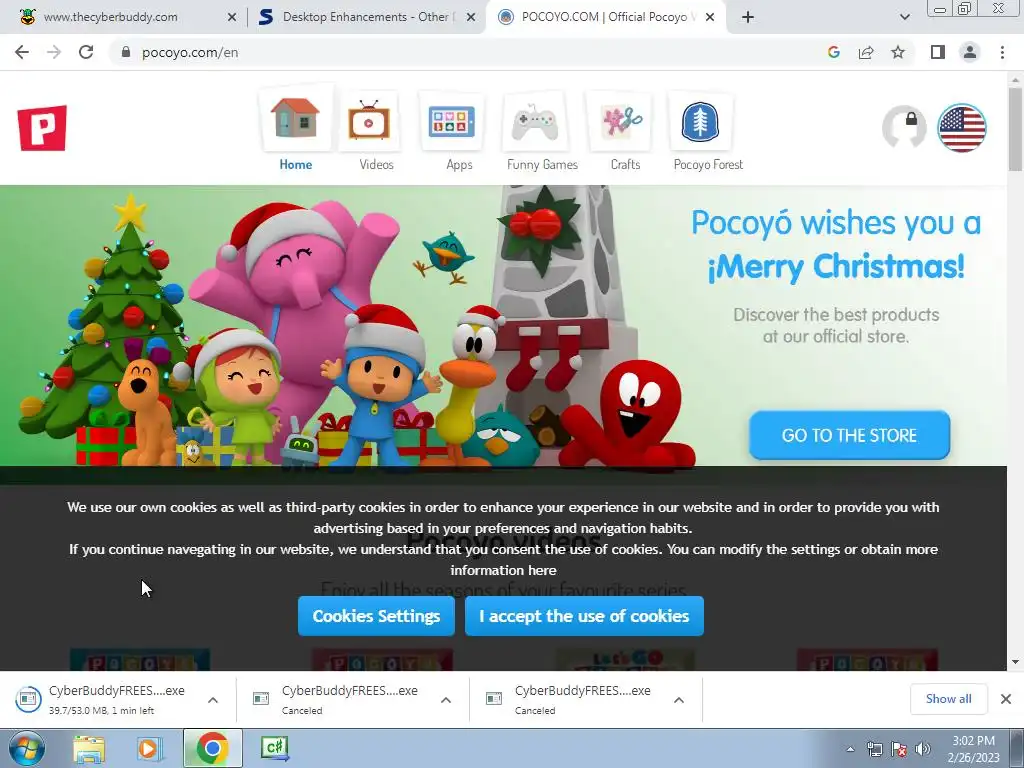This screenshot has height=768, width=1024.
Task: Open the Videos TV icon
Action: pos(369,121)
